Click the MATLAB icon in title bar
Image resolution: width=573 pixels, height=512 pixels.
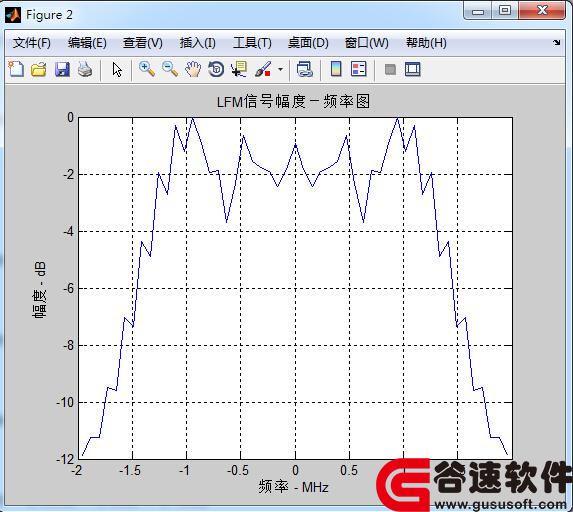tap(13, 15)
